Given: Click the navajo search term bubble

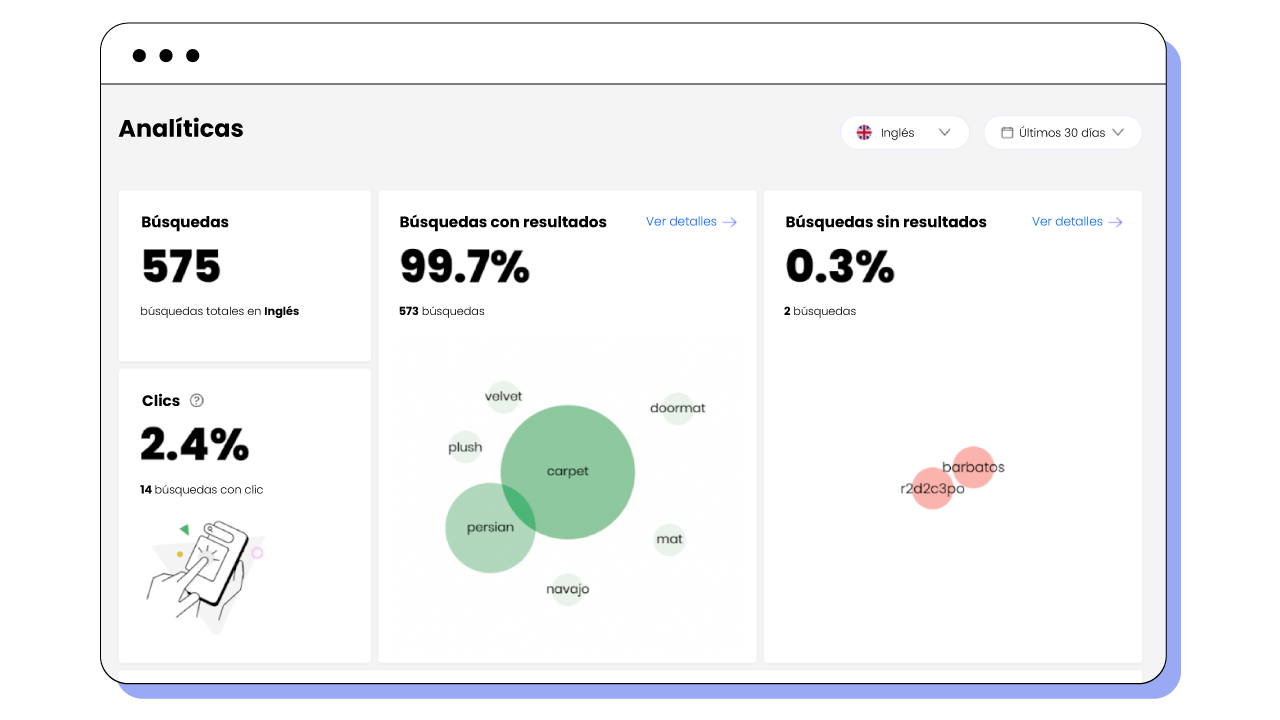Looking at the screenshot, I should [567, 589].
